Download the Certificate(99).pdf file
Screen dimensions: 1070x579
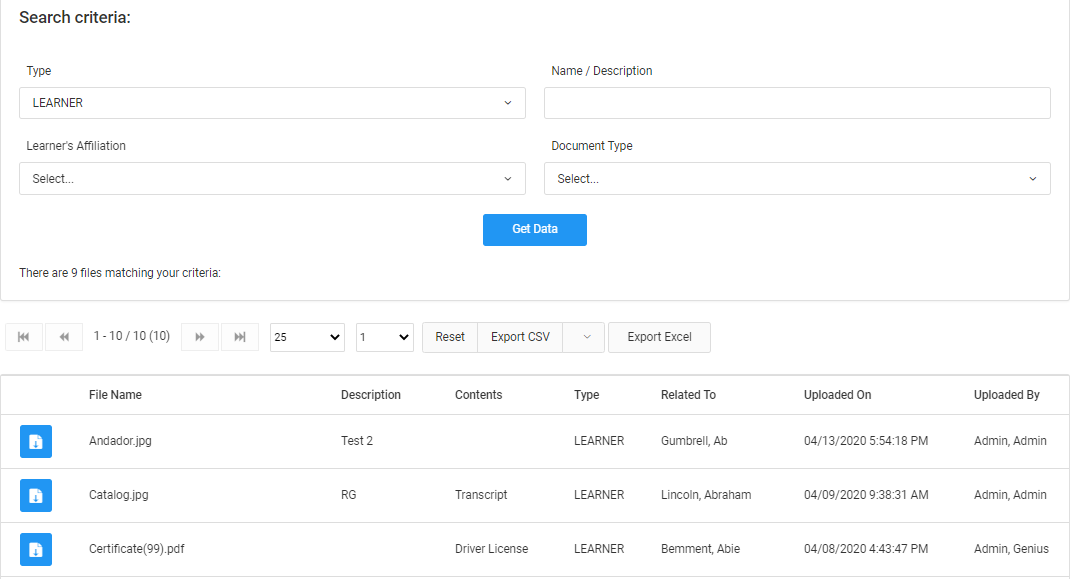pos(36,549)
